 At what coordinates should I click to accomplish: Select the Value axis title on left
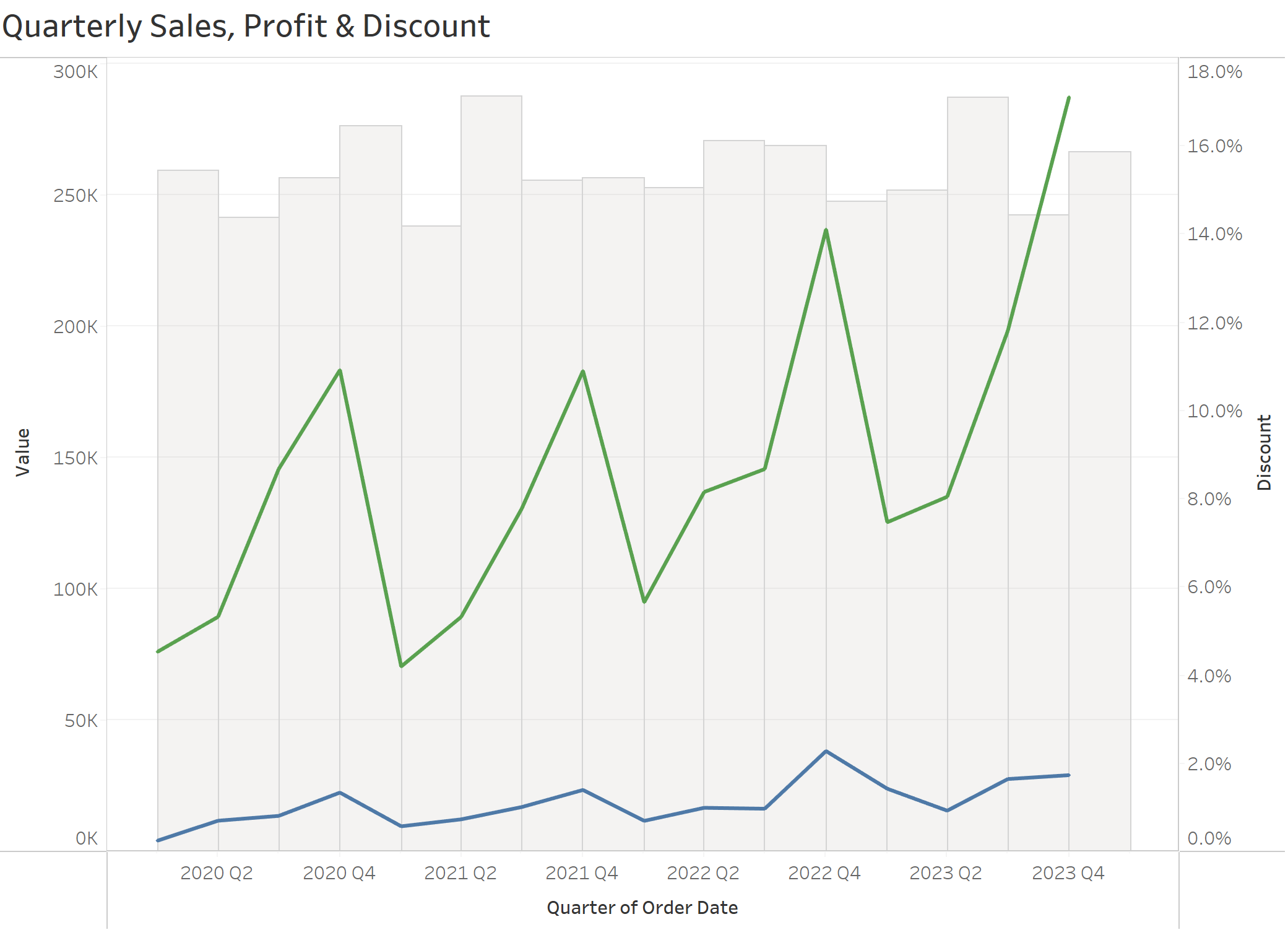click(x=23, y=452)
